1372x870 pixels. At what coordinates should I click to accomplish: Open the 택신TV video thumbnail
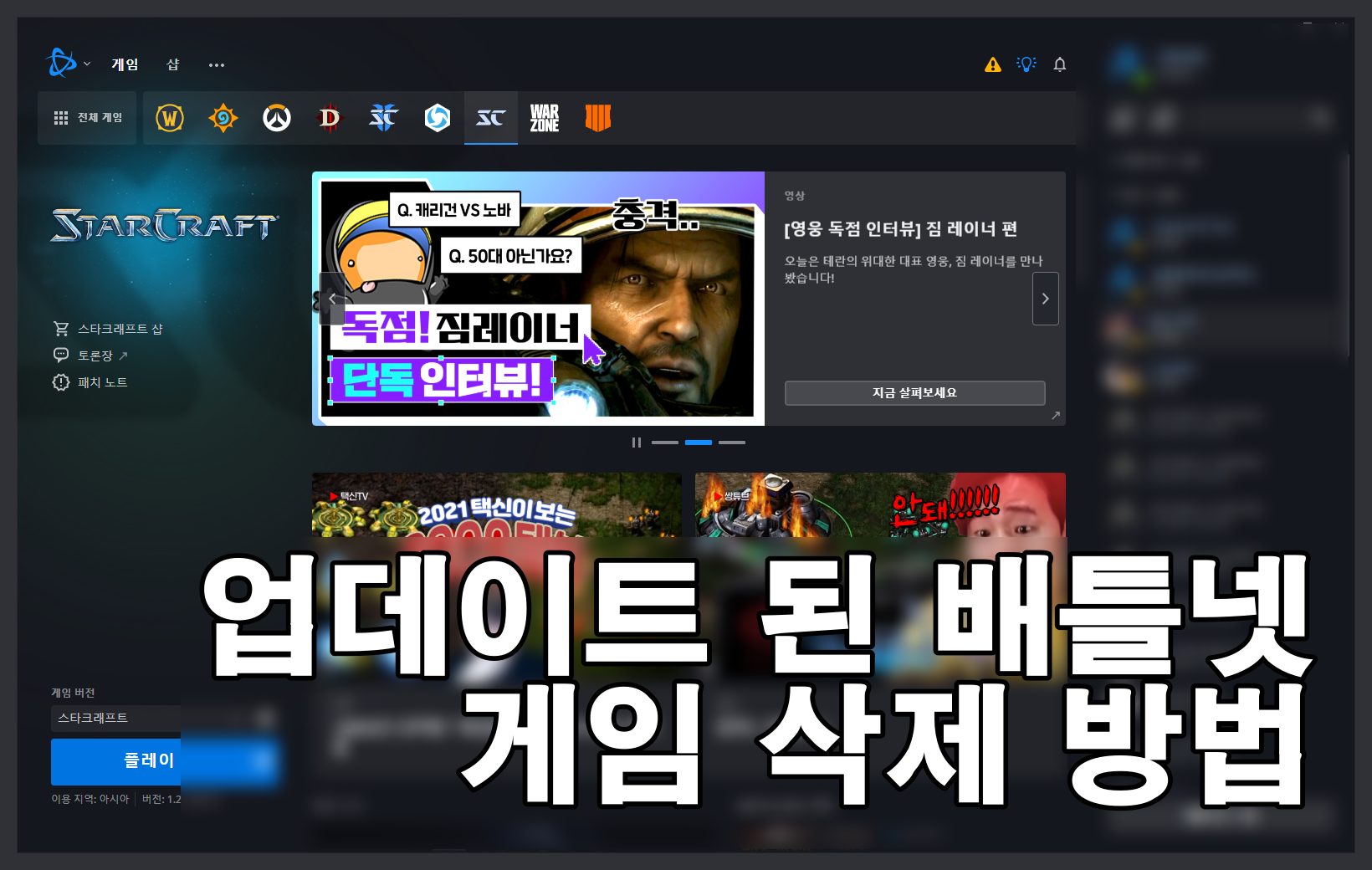tap(497, 505)
